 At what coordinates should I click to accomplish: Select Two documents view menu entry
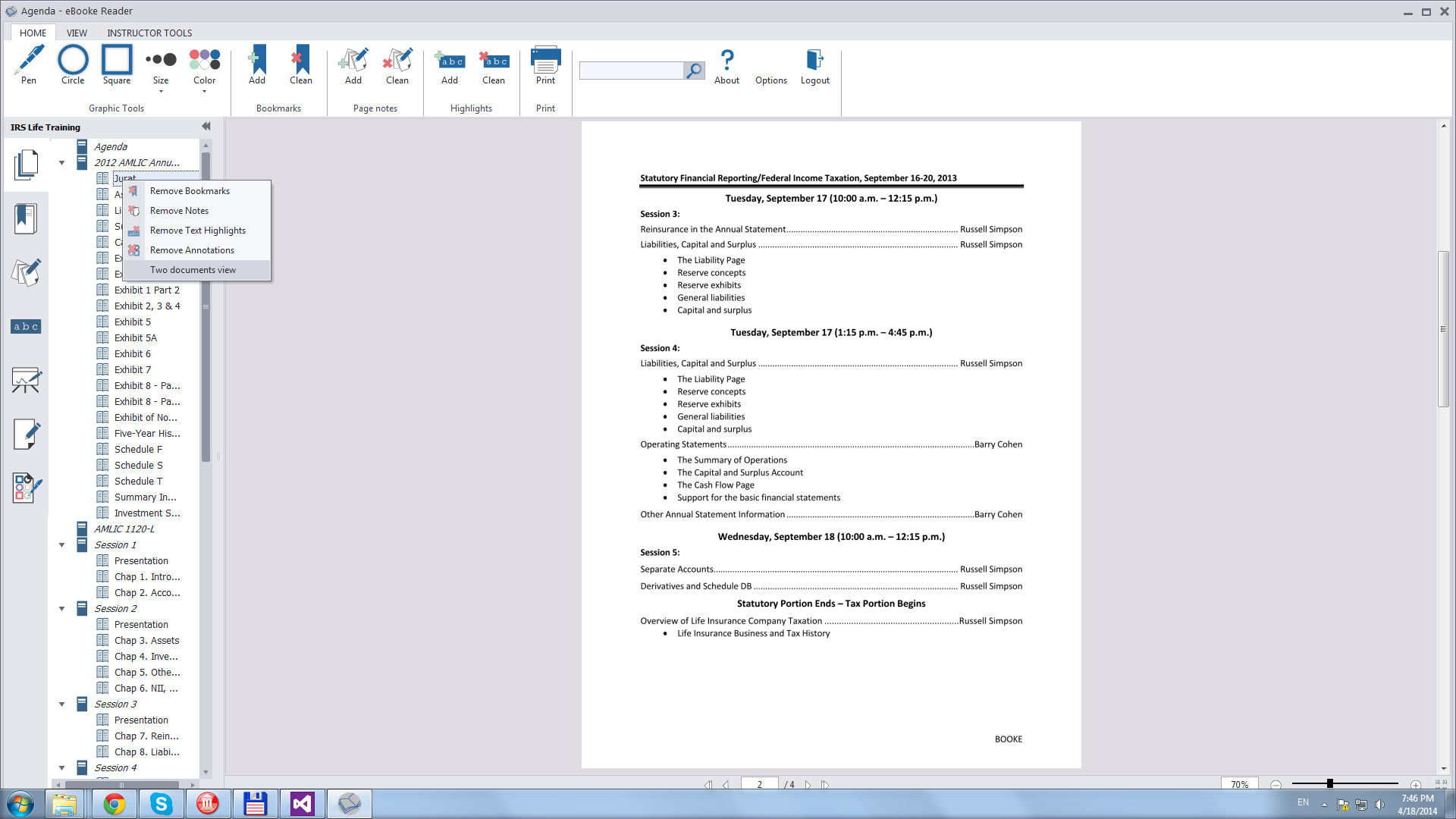(x=196, y=270)
